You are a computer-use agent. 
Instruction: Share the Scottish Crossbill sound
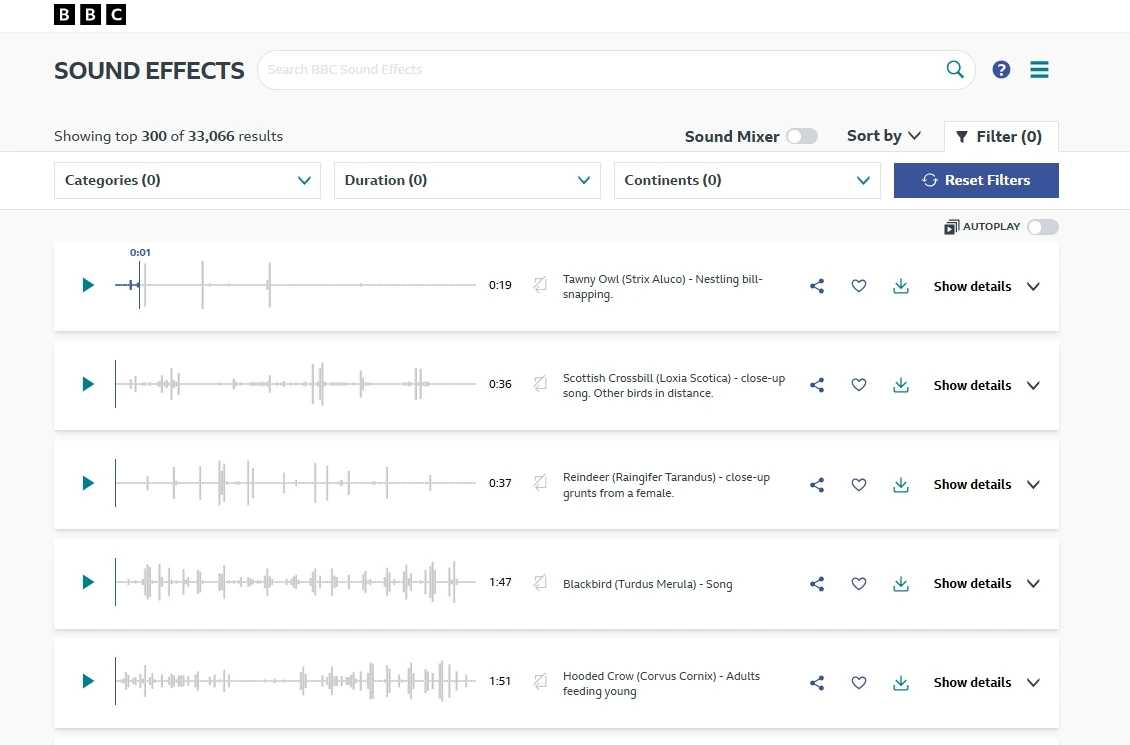coord(817,385)
